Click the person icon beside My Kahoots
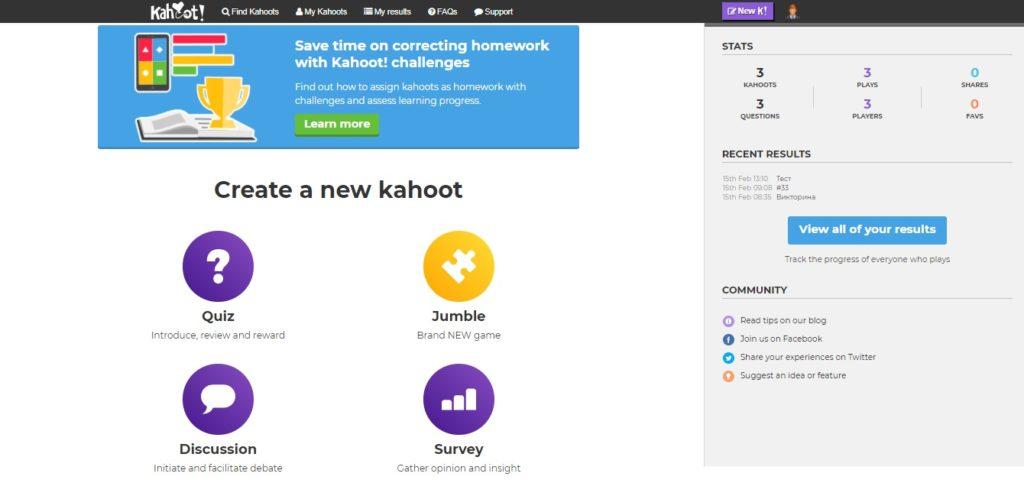1024x483 pixels. [299, 12]
